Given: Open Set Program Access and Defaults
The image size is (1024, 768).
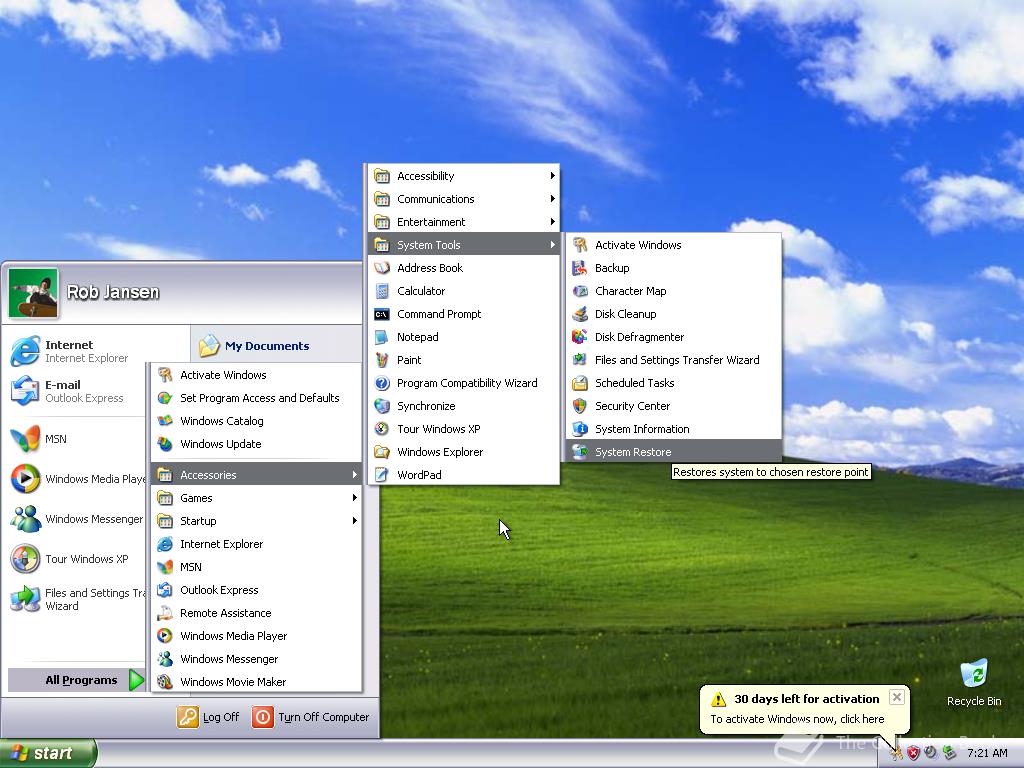Looking at the screenshot, I should coord(256,398).
